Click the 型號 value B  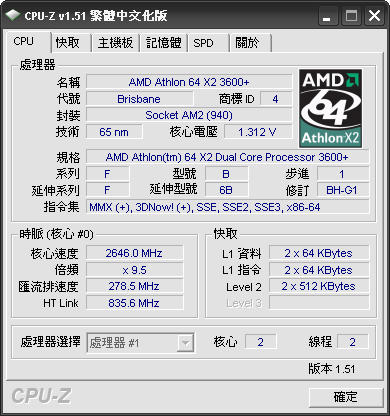pos(226,174)
